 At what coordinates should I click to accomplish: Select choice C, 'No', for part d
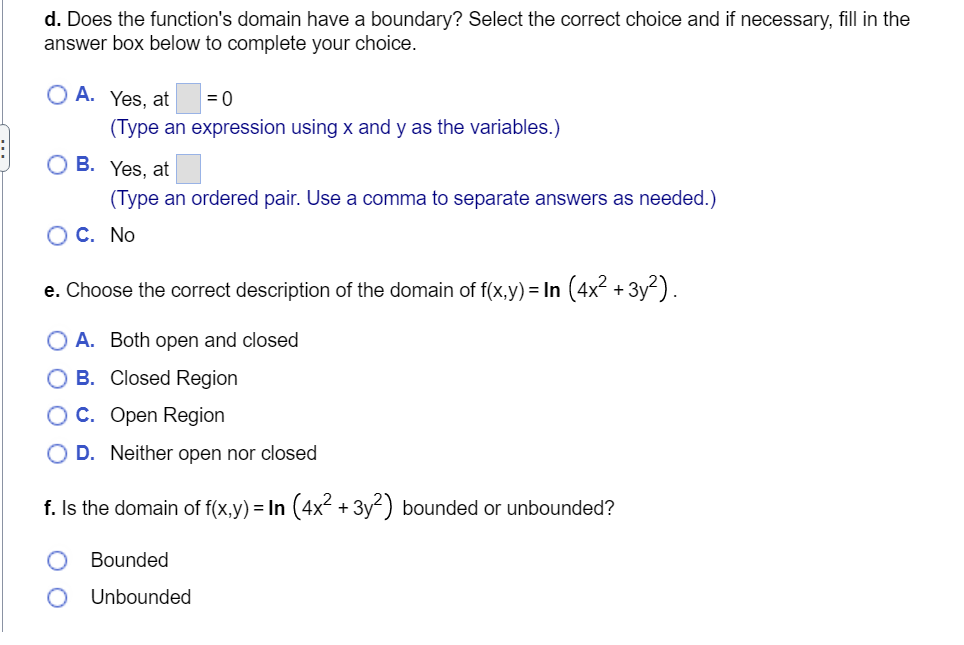[x=57, y=235]
